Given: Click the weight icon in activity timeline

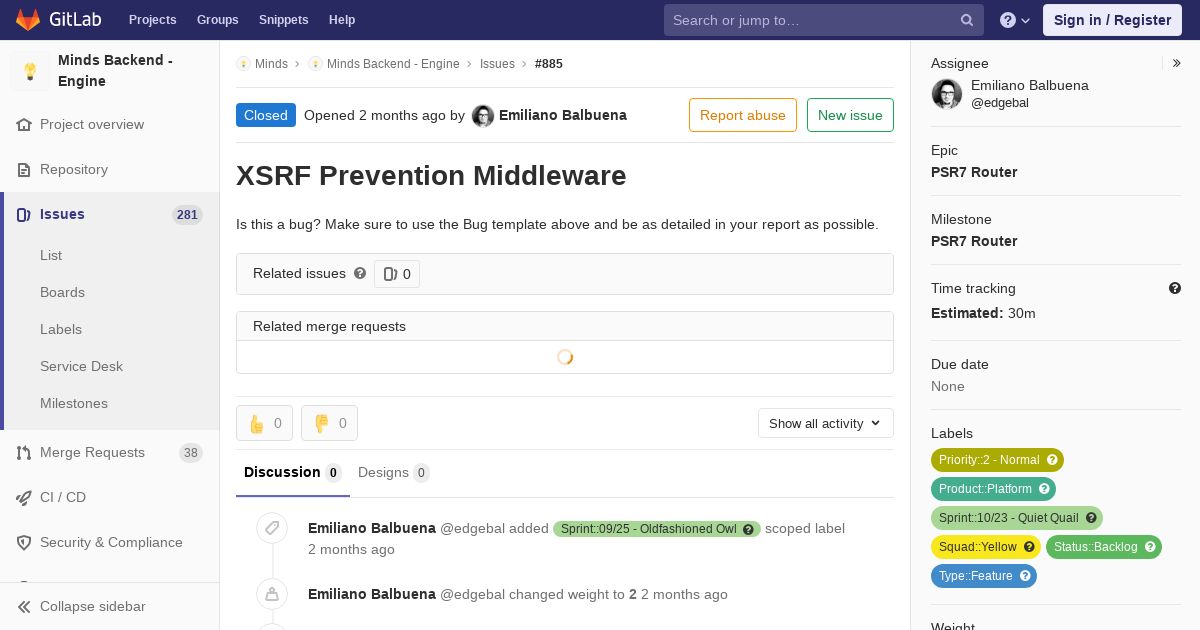Looking at the screenshot, I should 272,594.
